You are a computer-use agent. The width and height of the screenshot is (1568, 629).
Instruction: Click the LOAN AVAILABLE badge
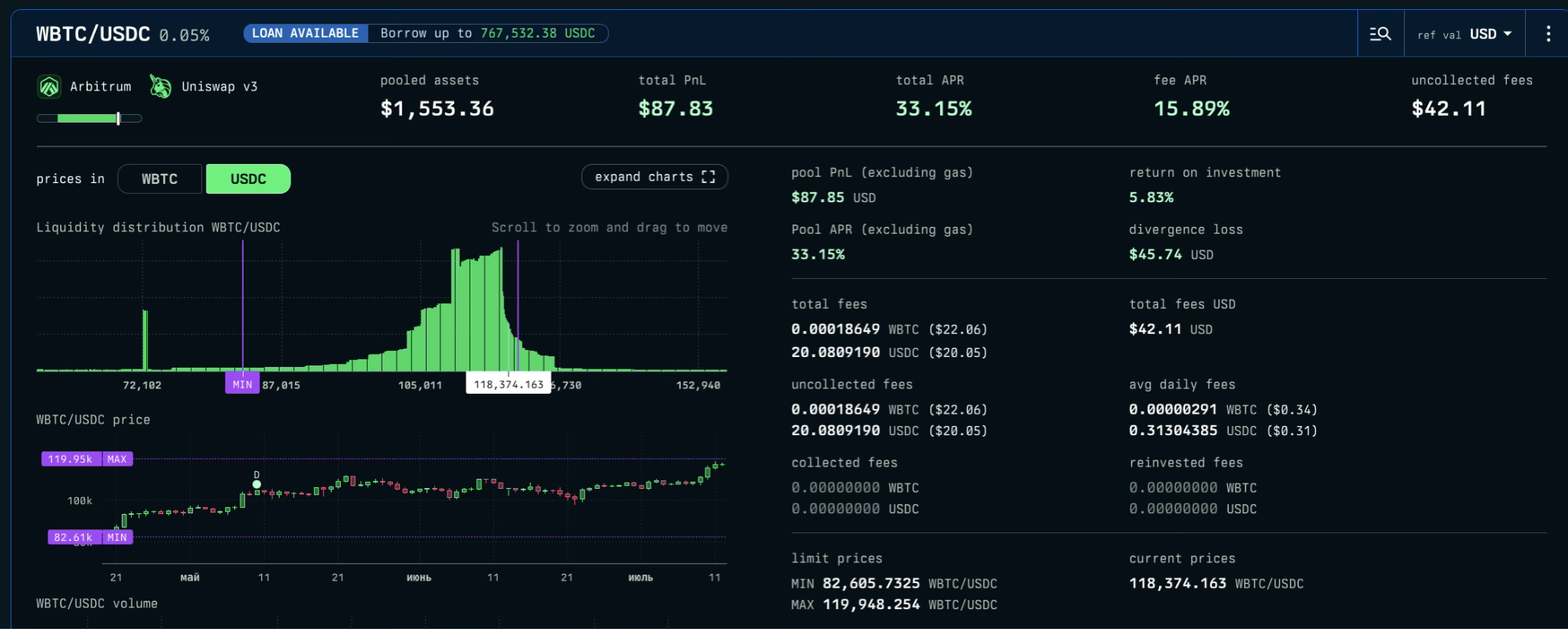tap(305, 33)
